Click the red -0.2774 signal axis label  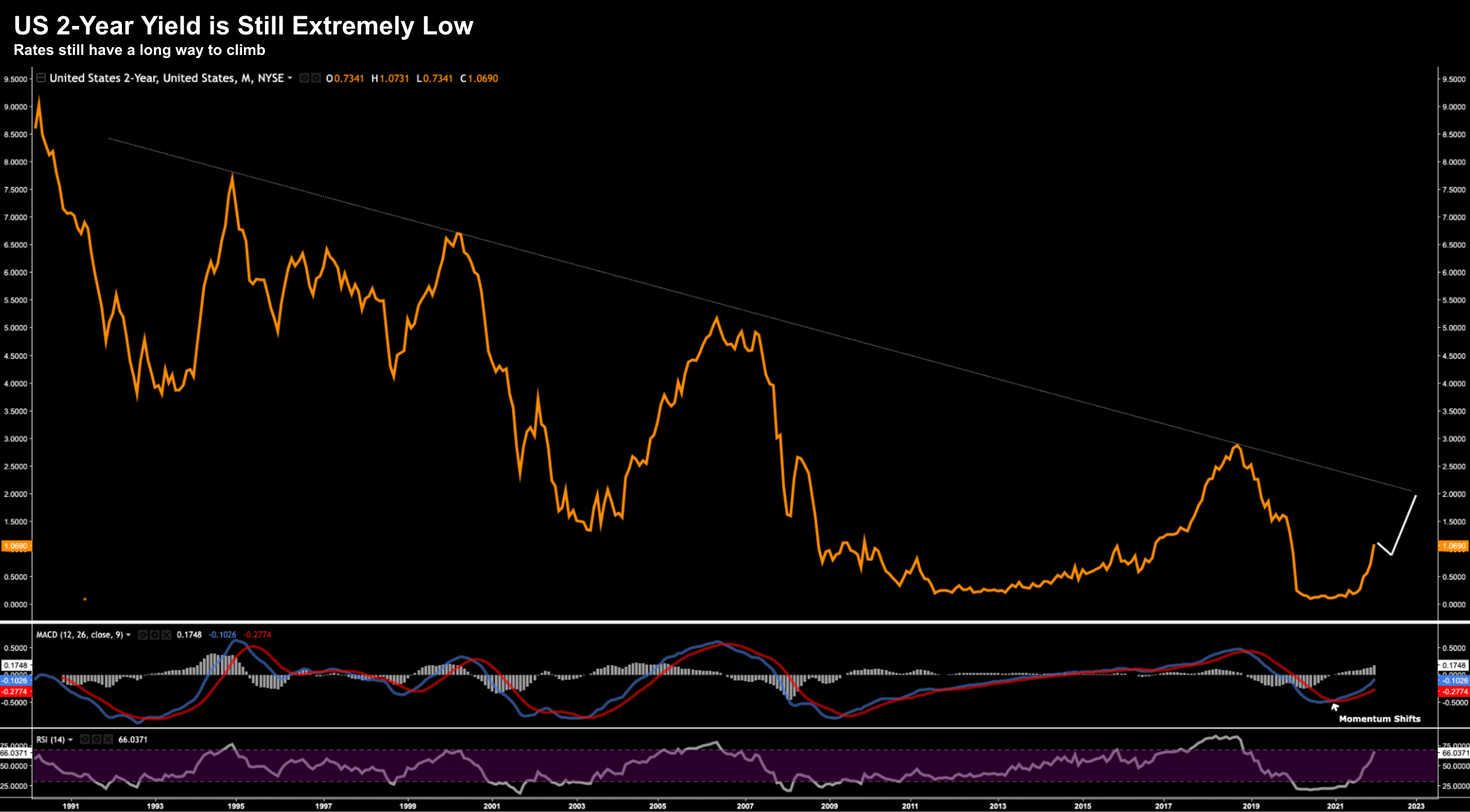(x=15, y=691)
